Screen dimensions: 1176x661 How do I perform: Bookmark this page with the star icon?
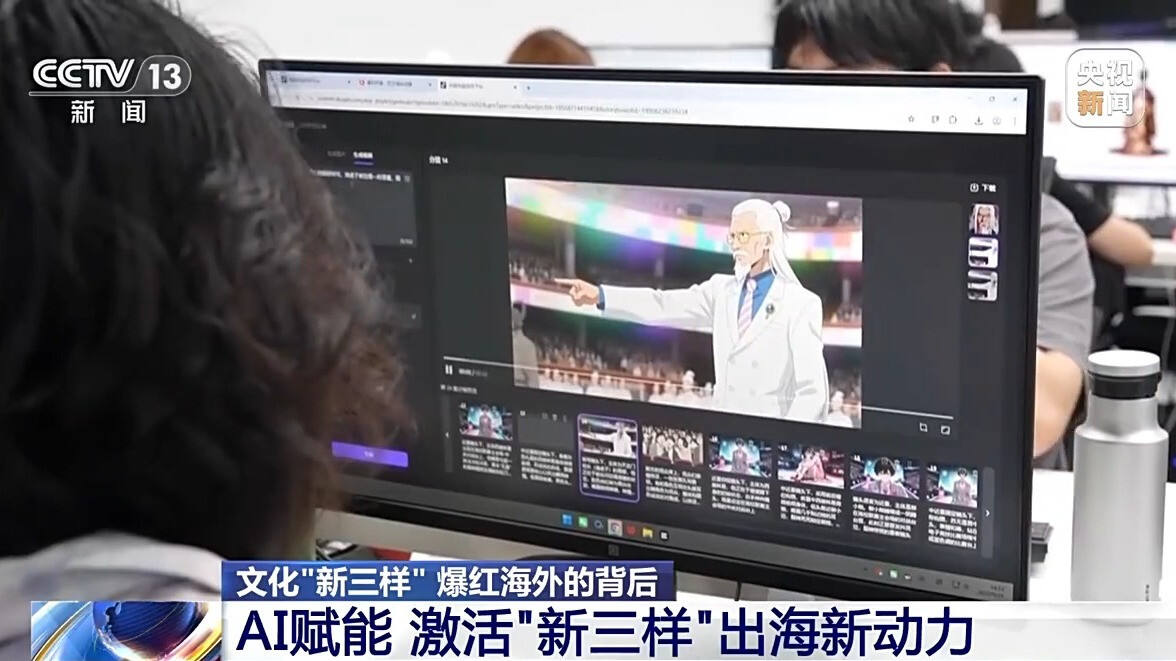[x=912, y=119]
